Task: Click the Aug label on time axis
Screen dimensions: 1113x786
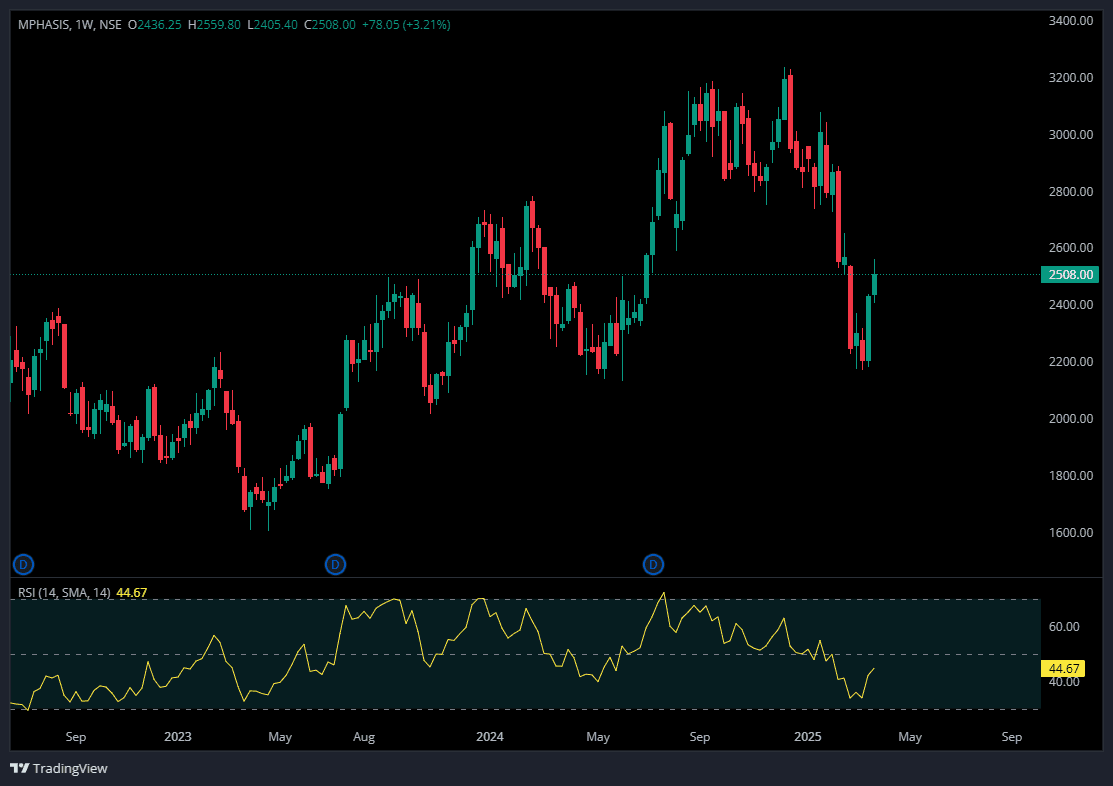Action: coord(364,736)
